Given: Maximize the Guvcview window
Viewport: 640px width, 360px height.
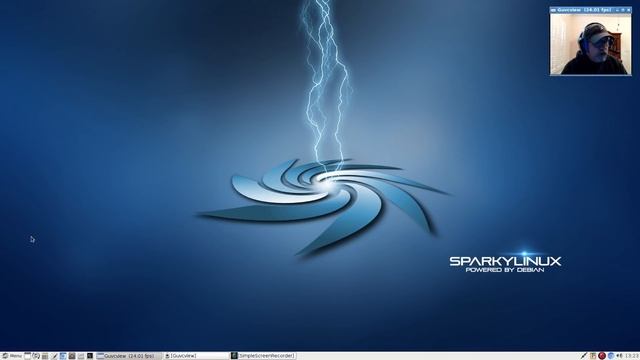Looking at the screenshot, I should point(623,10).
